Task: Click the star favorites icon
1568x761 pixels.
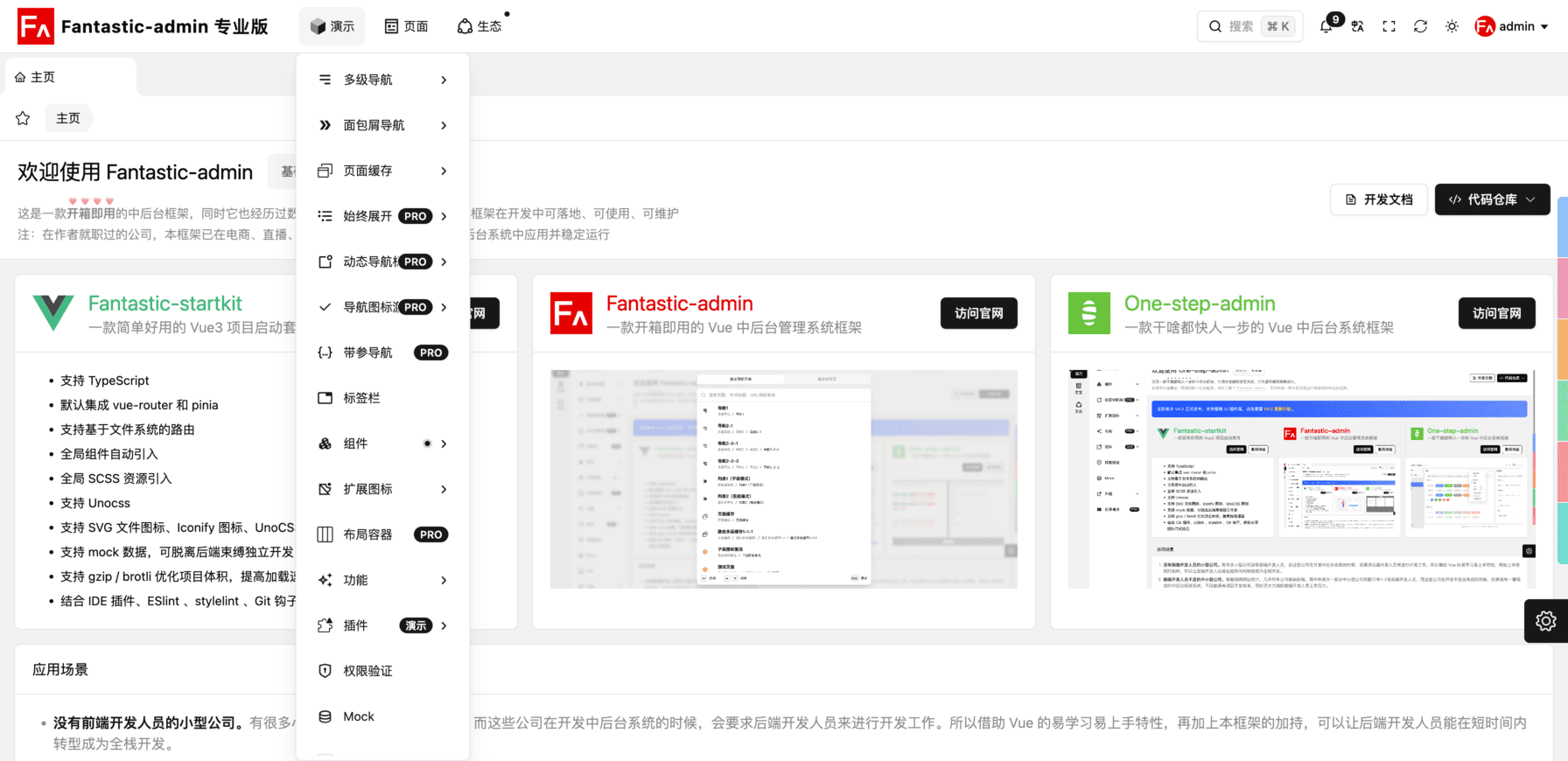Action: pyautogui.click(x=23, y=118)
